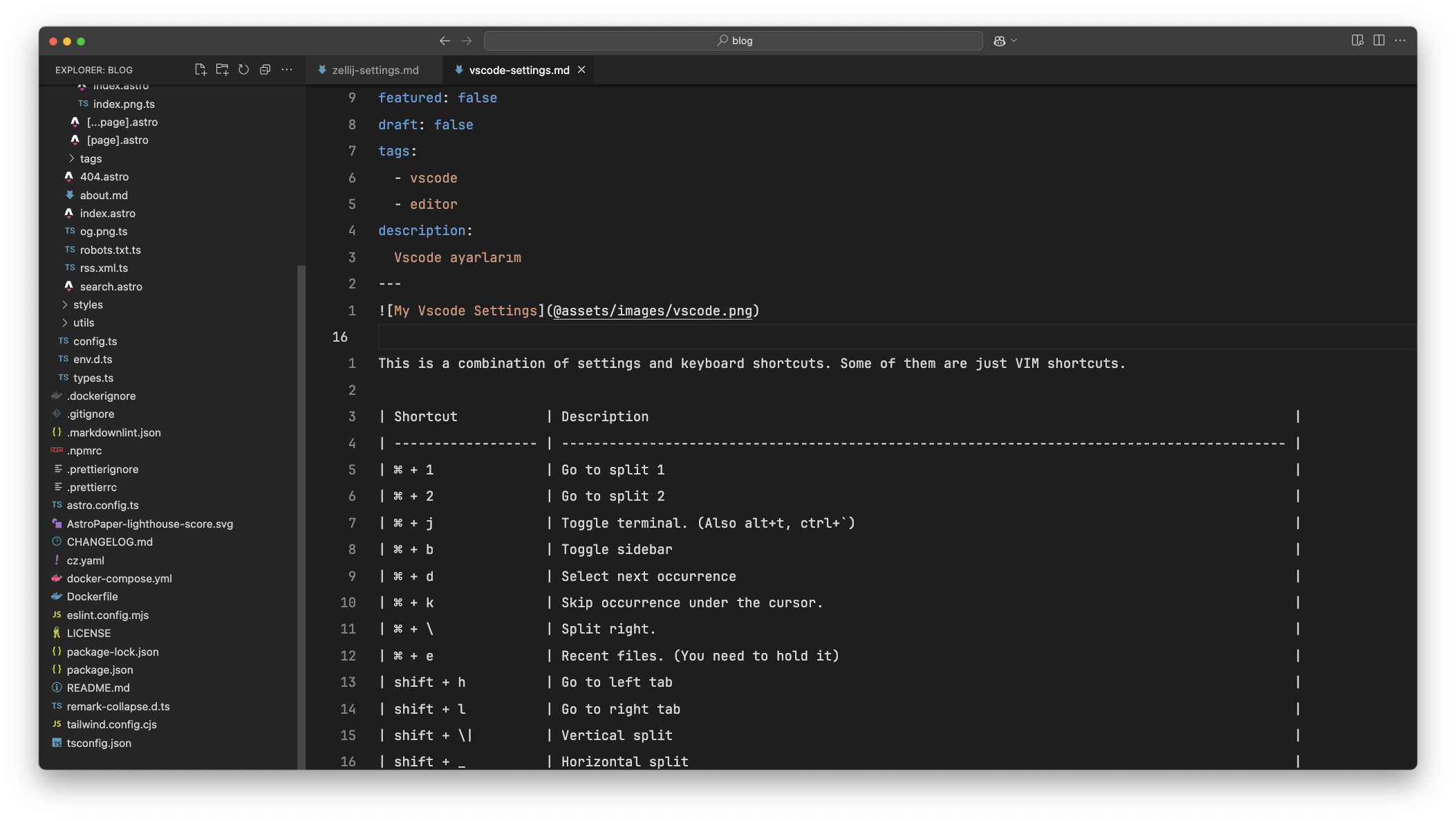
Task: Open the Copilot chat menu
Action: [x=1005, y=41]
